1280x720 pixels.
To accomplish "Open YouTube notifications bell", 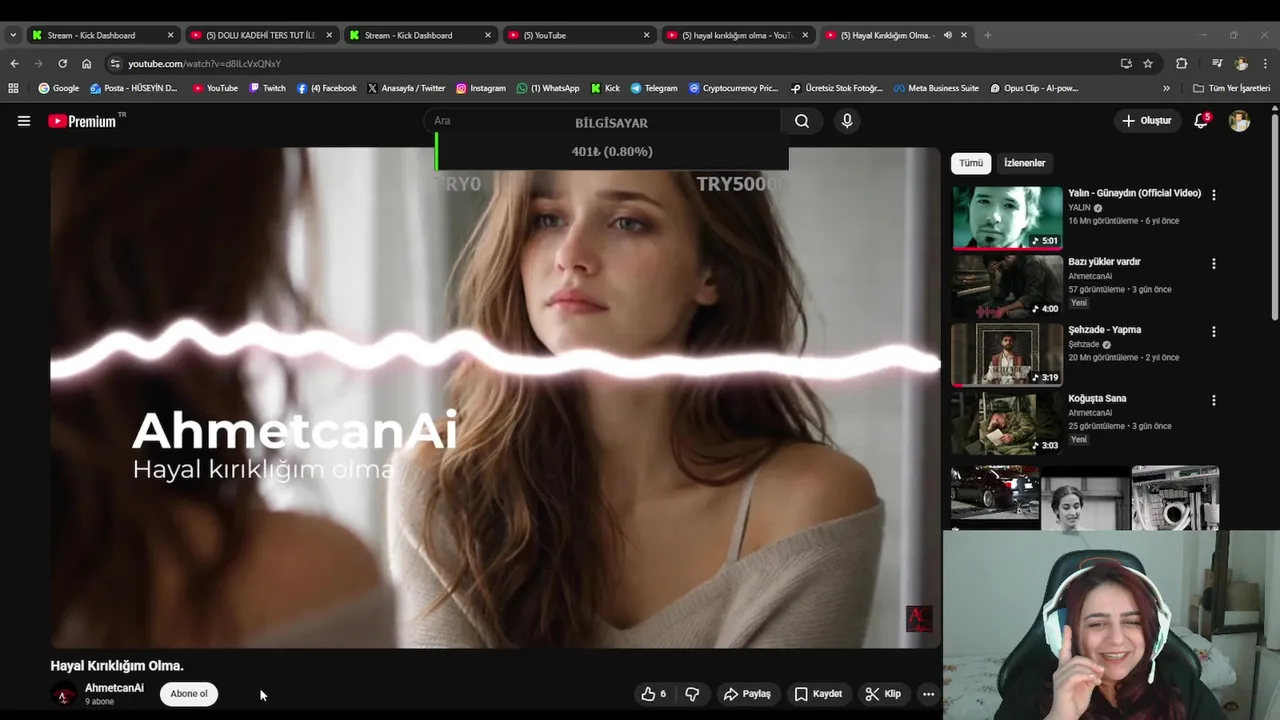I will click(1201, 121).
